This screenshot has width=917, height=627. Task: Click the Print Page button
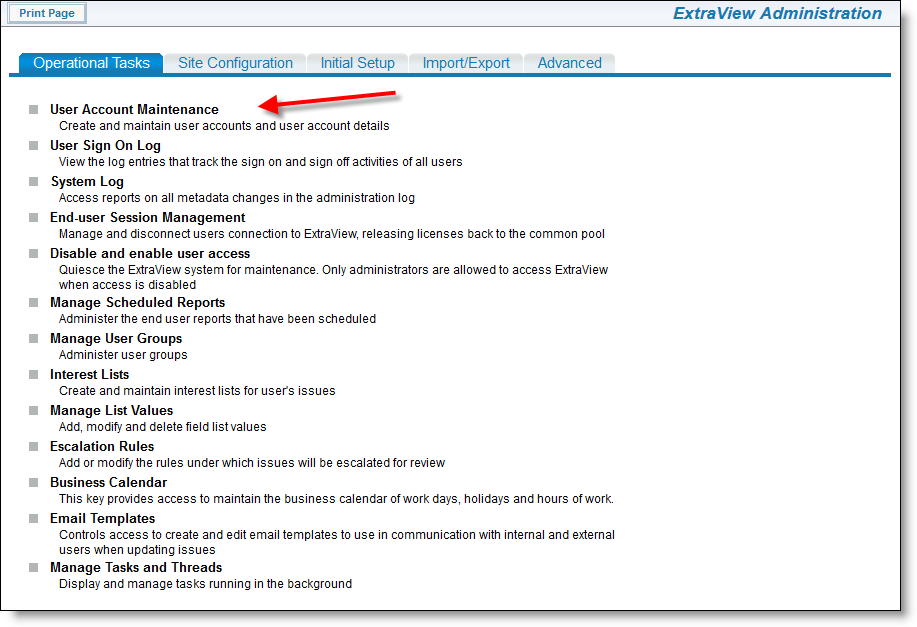point(47,13)
